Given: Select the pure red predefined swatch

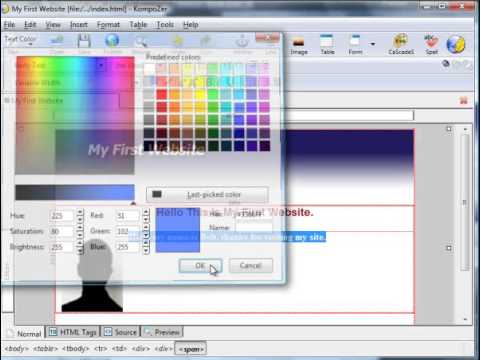Looking at the screenshot, I should tap(162, 95).
